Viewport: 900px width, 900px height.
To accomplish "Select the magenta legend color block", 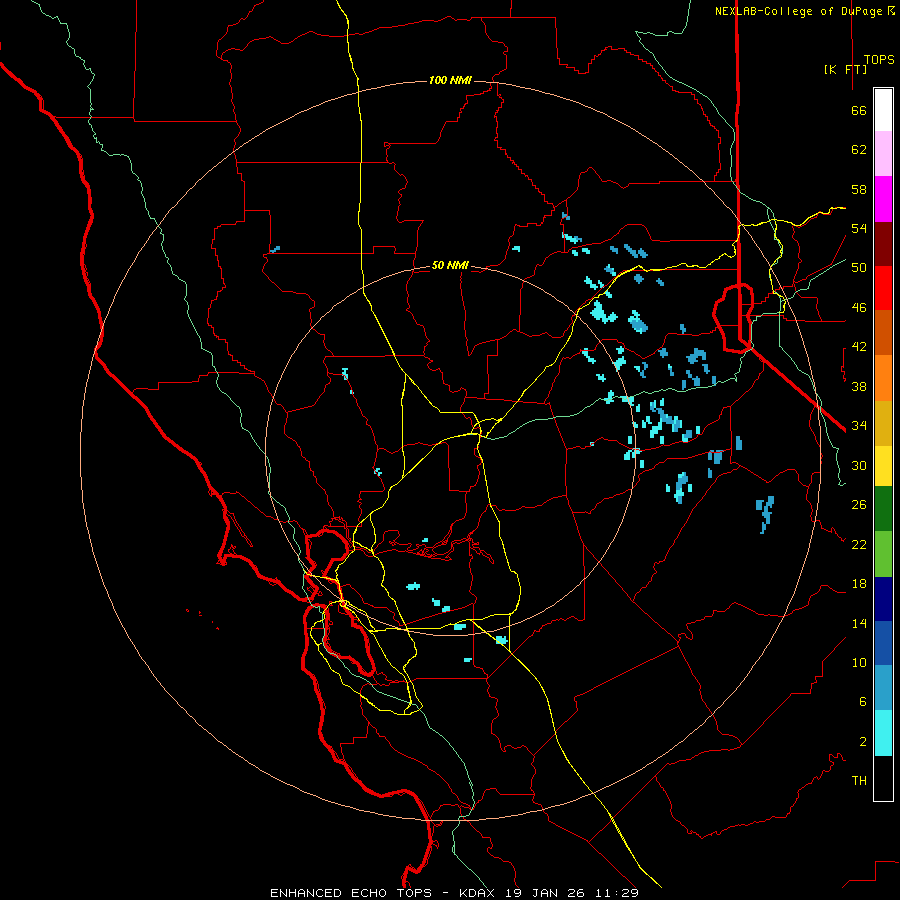I will click(883, 199).
